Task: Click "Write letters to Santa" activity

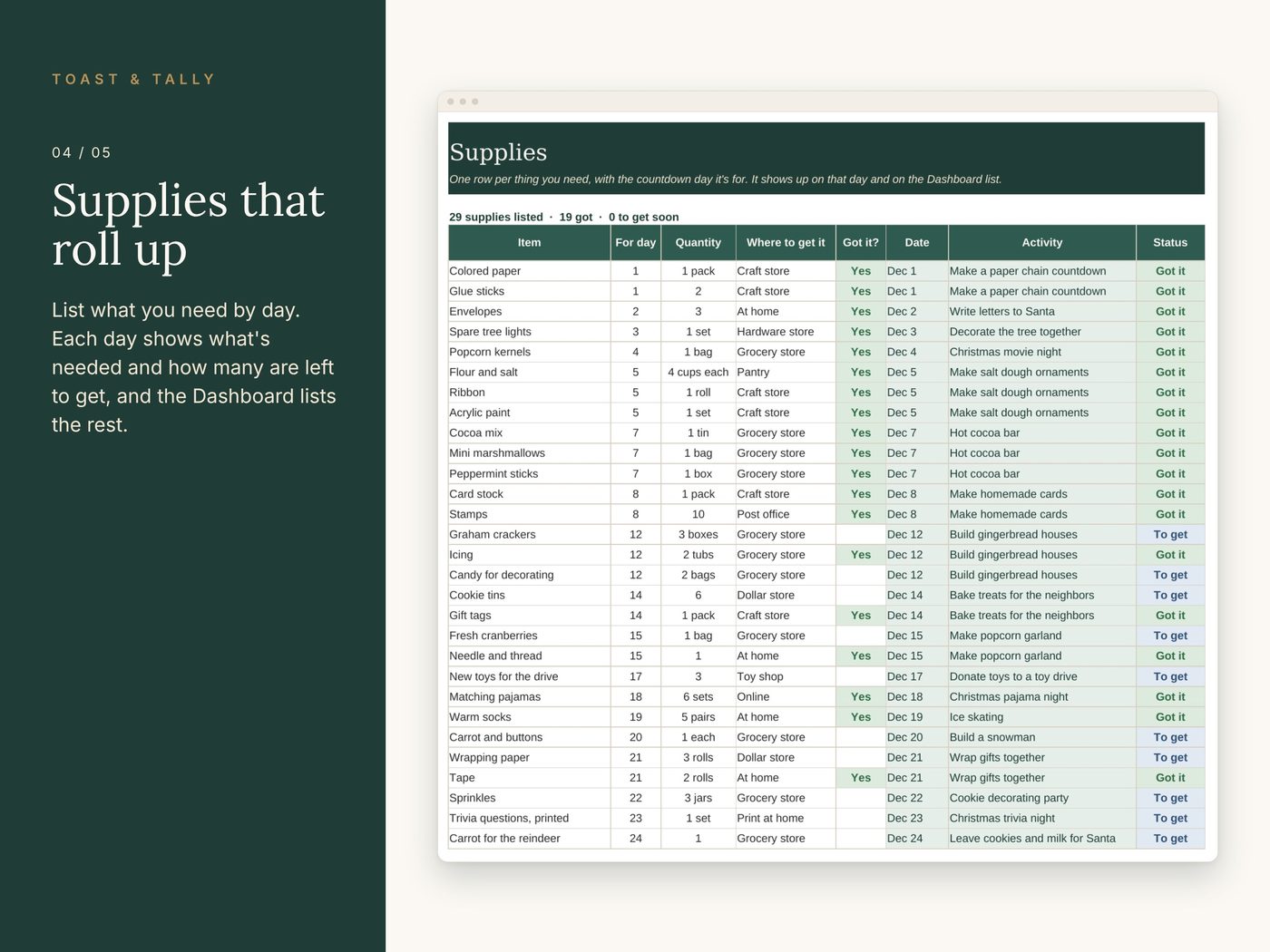Action: [1041, 312]
